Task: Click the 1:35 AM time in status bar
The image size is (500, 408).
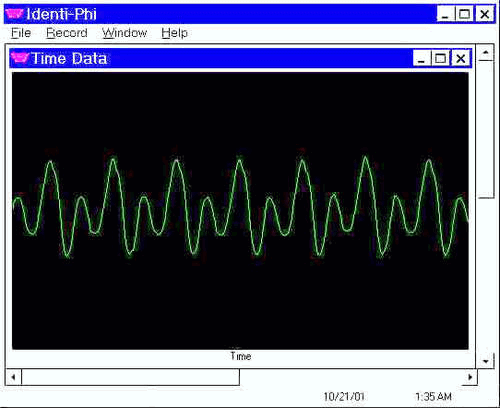Action: (x=433, y=397)
